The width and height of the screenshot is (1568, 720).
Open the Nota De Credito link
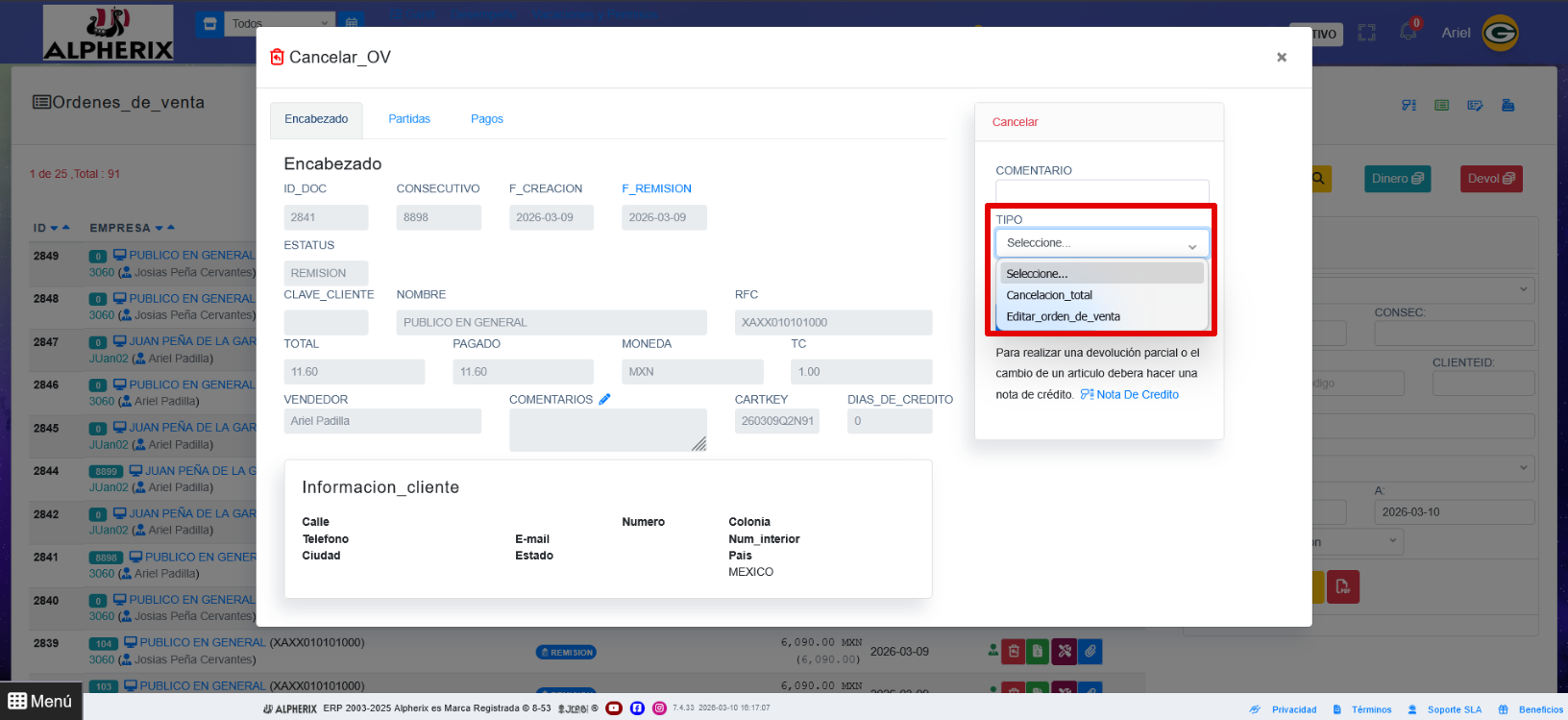1137,394
